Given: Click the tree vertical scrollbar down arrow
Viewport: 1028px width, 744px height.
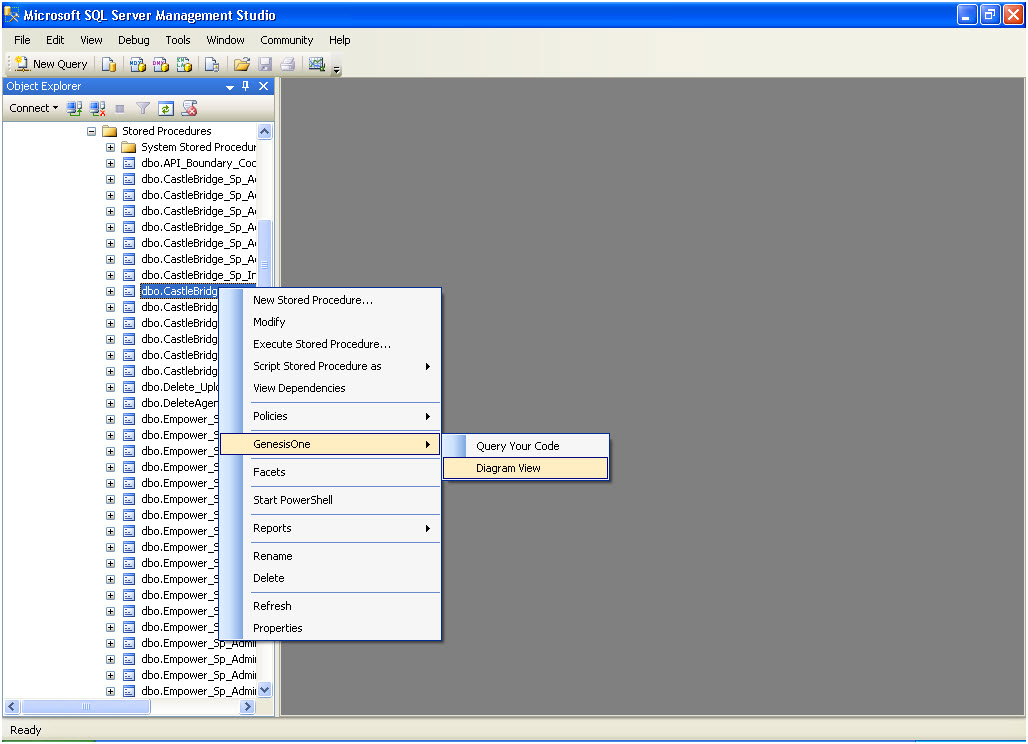Looking at the screenshot, I should [265, 690].
